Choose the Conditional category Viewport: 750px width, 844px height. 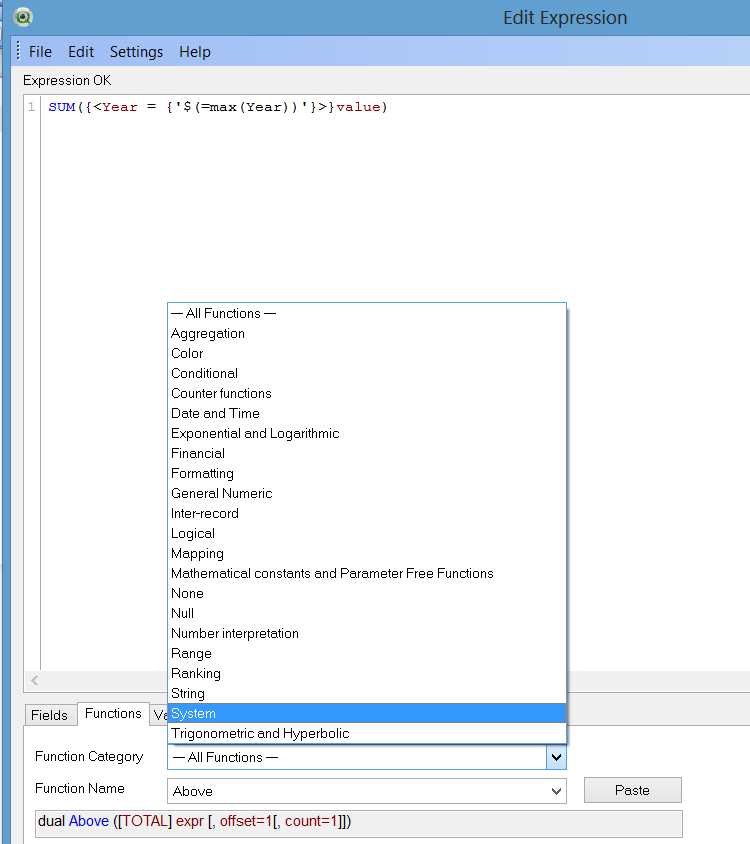pyautogui.click(x=367, y=373)
